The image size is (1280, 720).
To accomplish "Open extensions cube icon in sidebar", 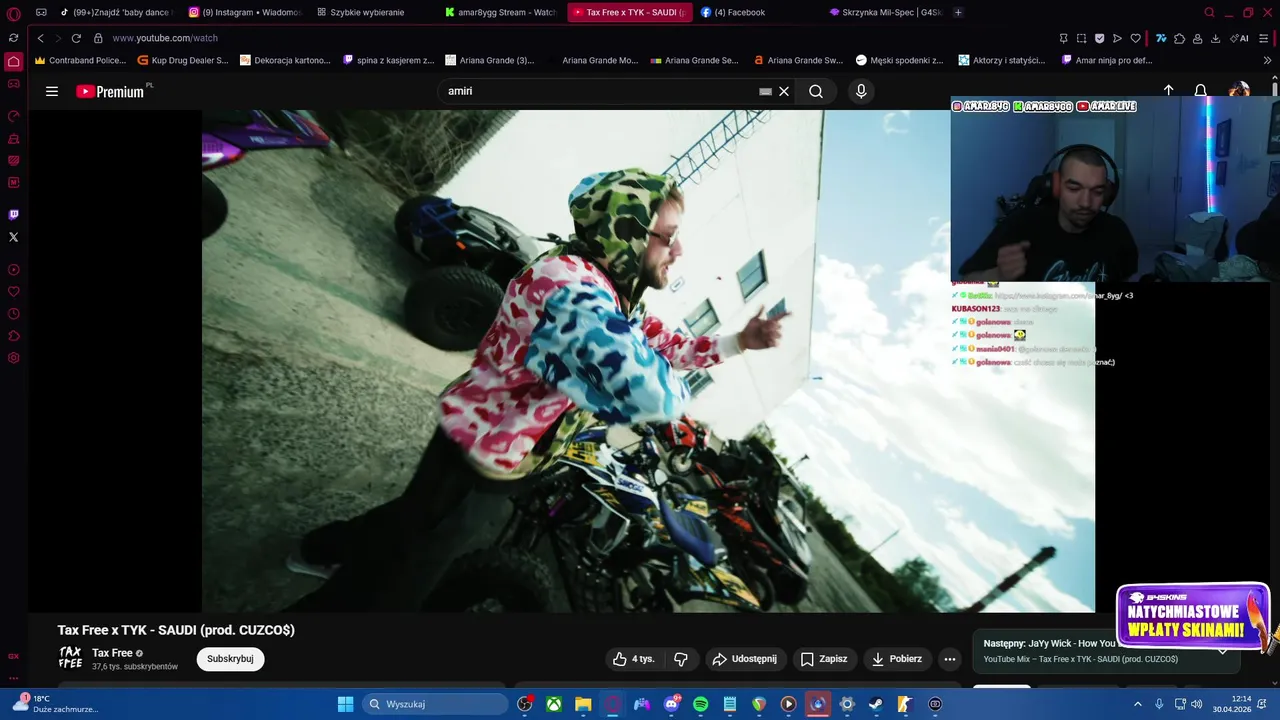I will click(13, 336).
